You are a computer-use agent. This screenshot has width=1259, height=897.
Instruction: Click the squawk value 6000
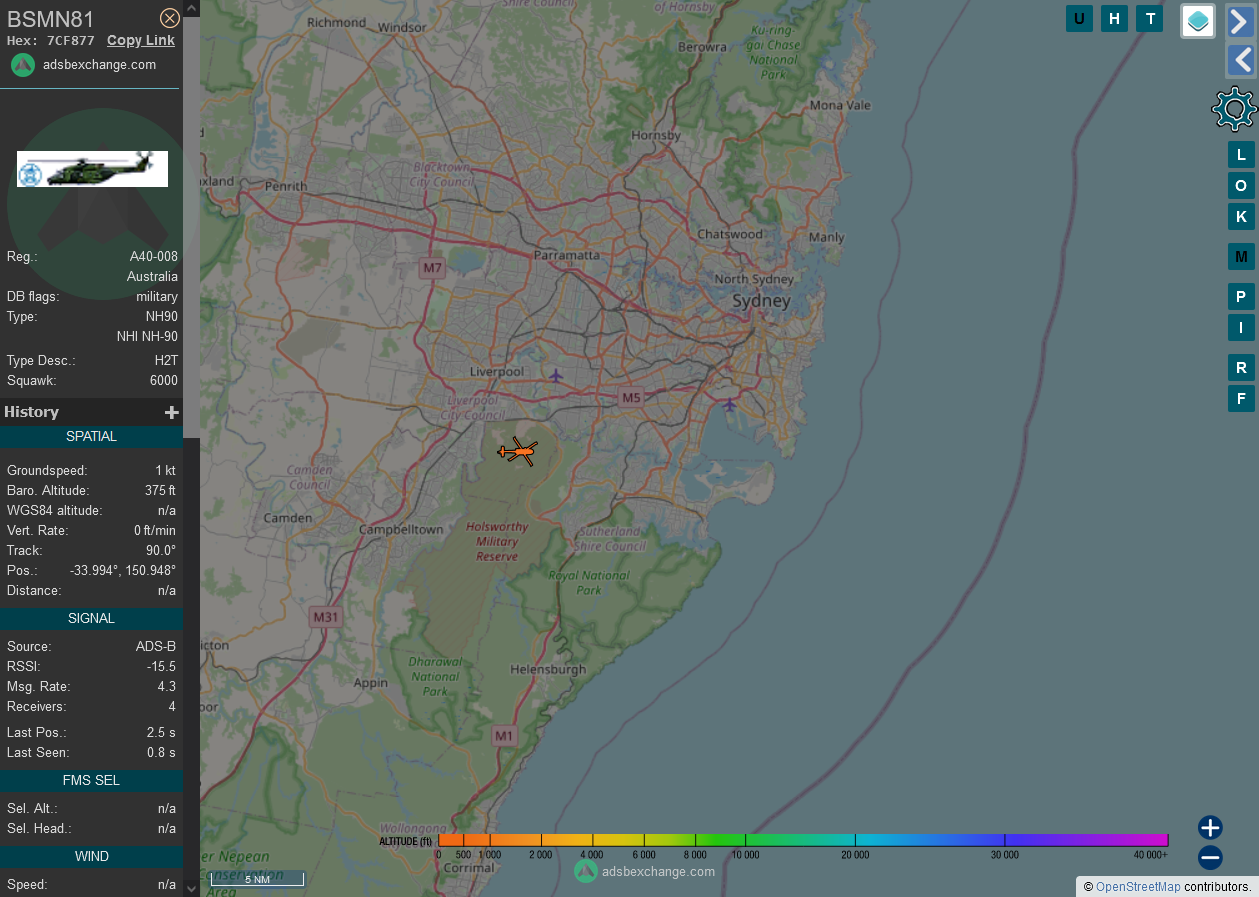tap(164, 381)
